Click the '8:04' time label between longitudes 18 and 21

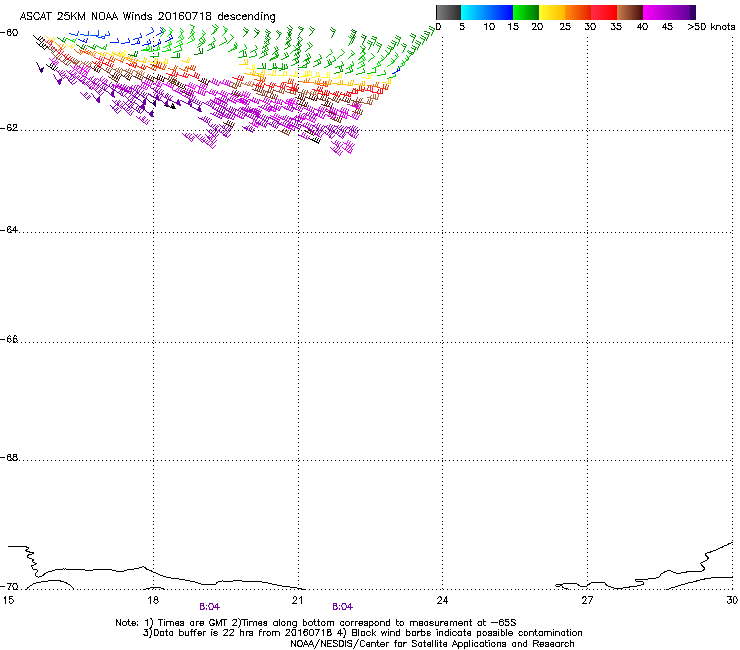[x=210, y=607]
